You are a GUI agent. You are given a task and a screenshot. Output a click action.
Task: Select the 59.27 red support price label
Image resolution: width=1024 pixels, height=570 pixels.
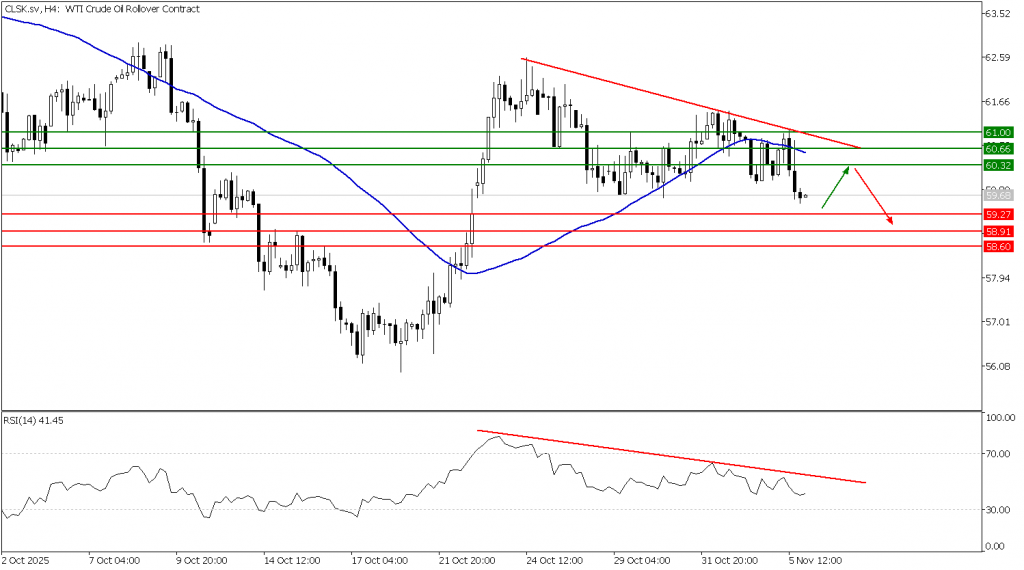(998, 214)
